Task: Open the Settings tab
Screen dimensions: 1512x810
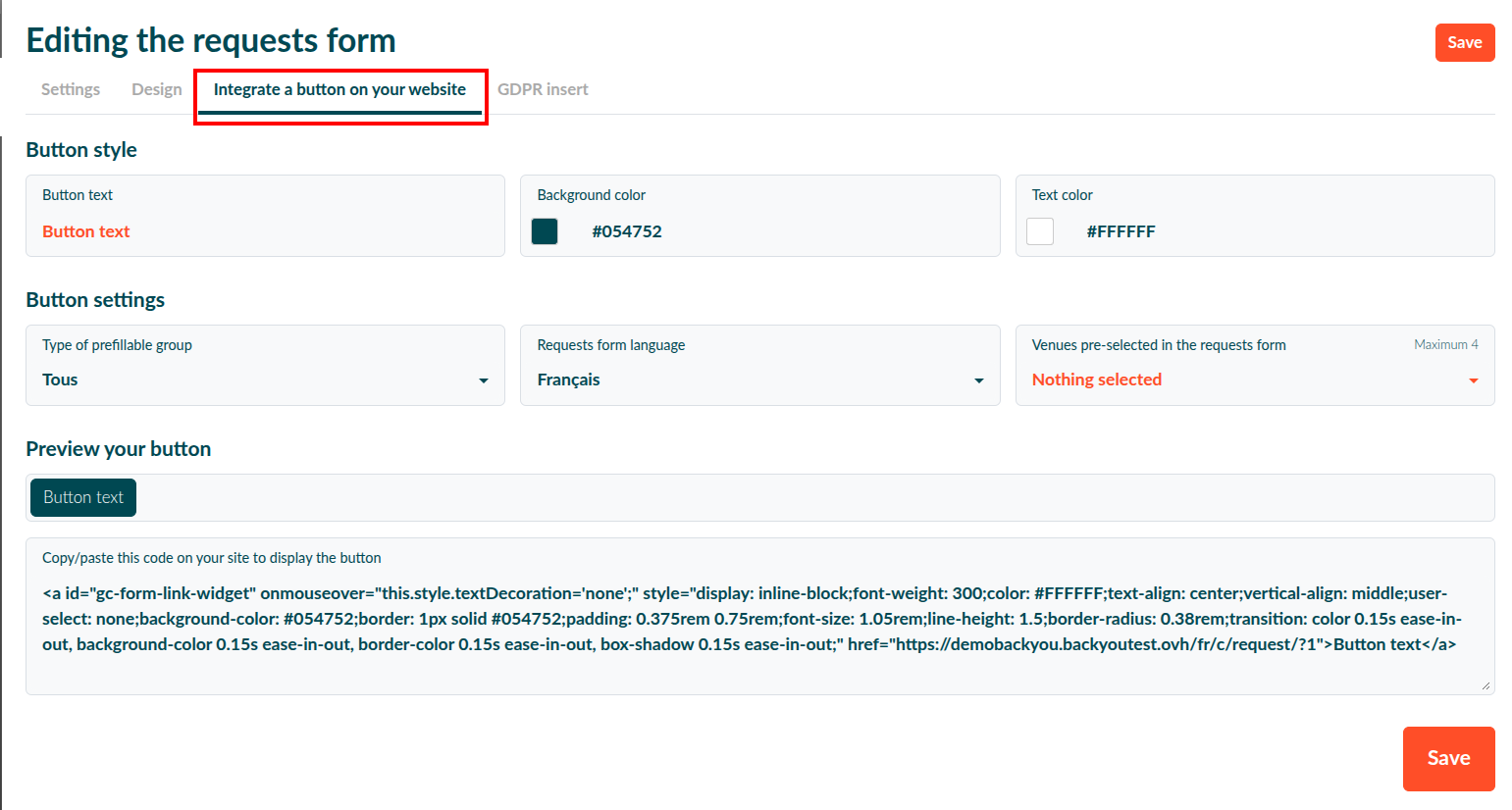Action: pos(71,89)
